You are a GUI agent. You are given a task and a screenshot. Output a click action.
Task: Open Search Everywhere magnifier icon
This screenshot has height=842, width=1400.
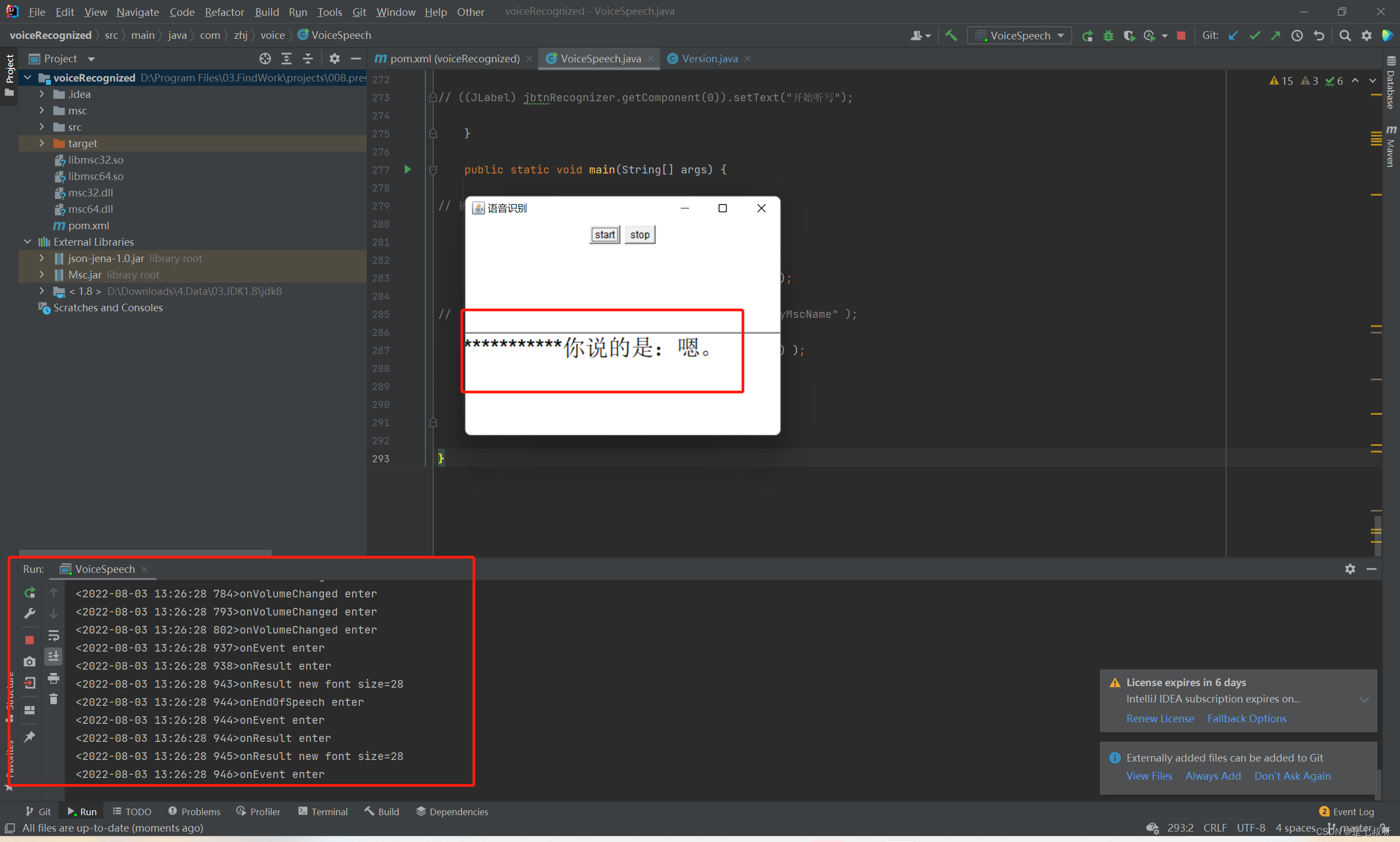click(x=1344, y=35)
